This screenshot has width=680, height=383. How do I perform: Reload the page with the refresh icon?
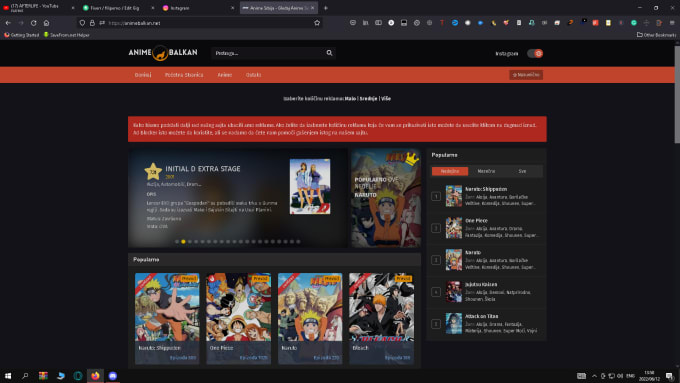pyautogui.click(x=33, y=23)
